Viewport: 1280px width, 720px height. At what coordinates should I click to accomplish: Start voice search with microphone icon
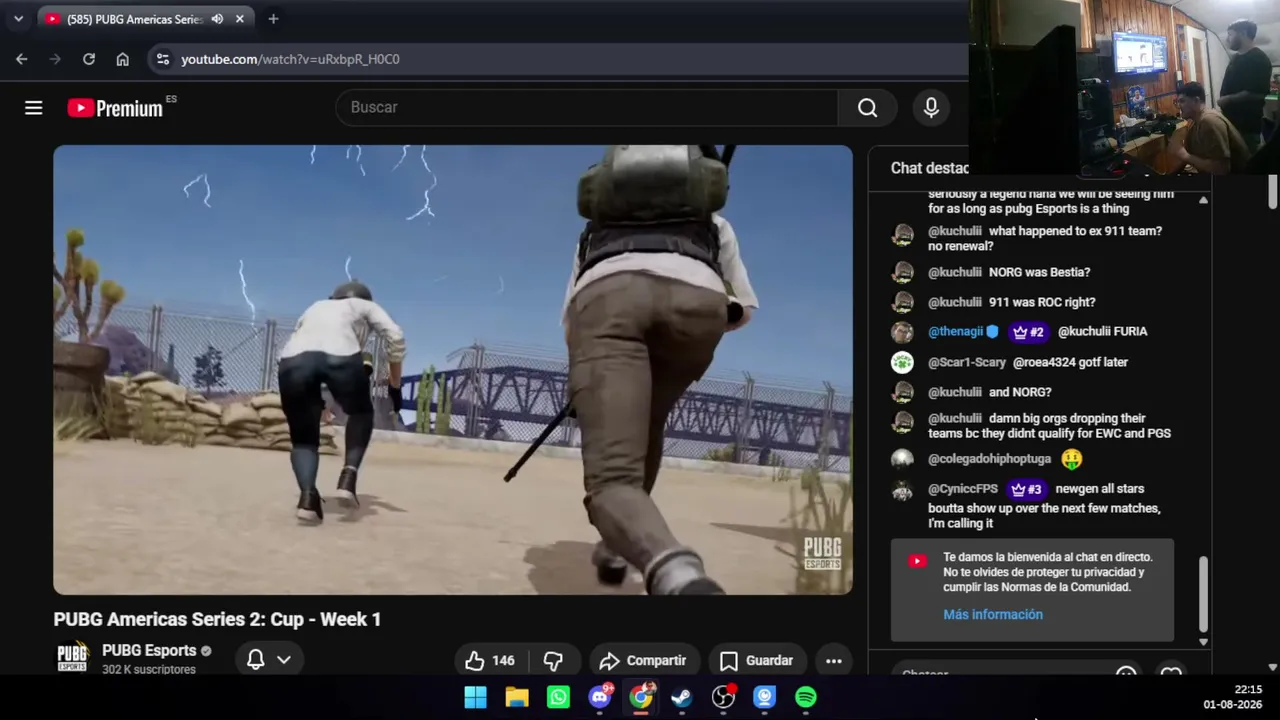[x=931, y=108]
